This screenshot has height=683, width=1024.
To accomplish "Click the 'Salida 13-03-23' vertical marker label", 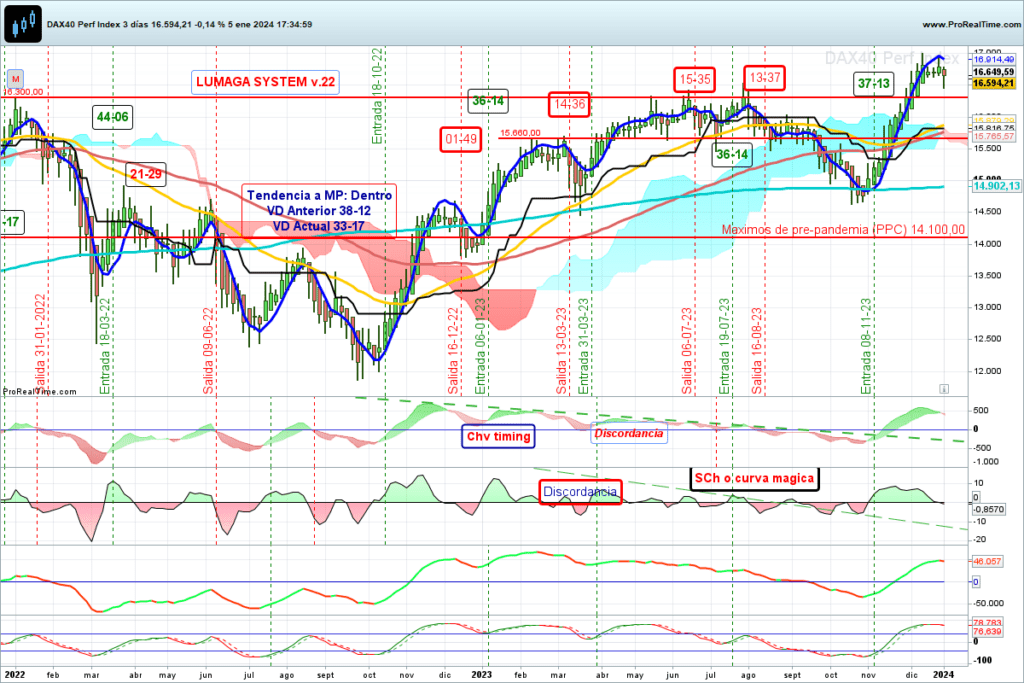I will click(562, 351).
